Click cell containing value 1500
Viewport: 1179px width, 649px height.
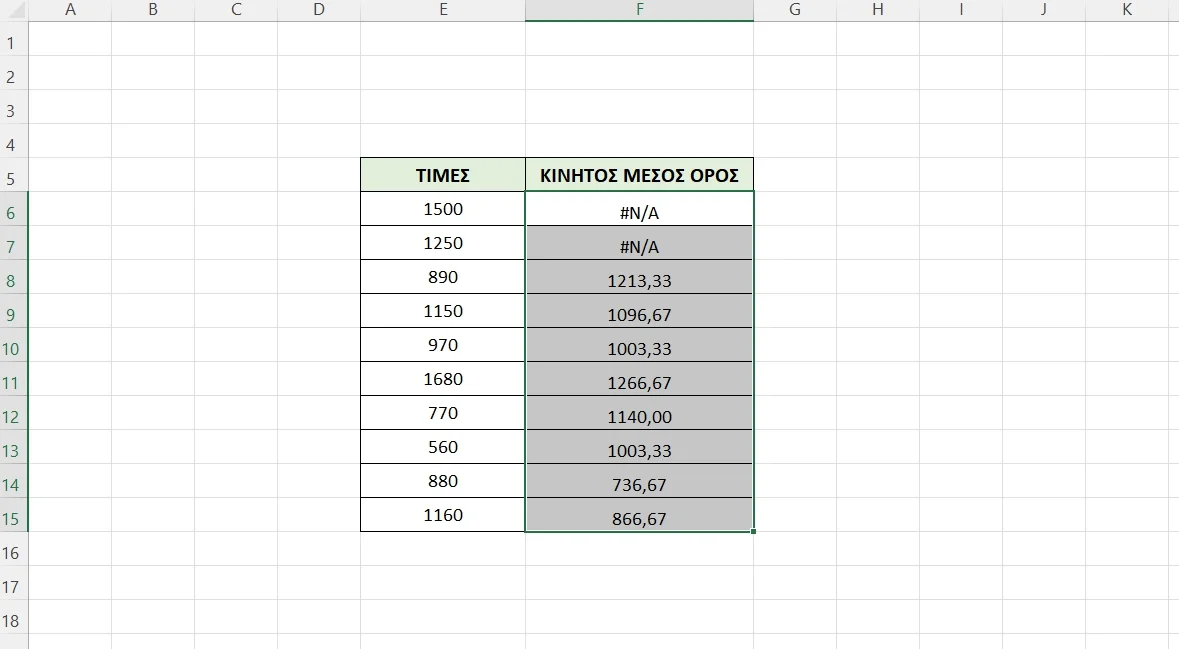(442, 209)
